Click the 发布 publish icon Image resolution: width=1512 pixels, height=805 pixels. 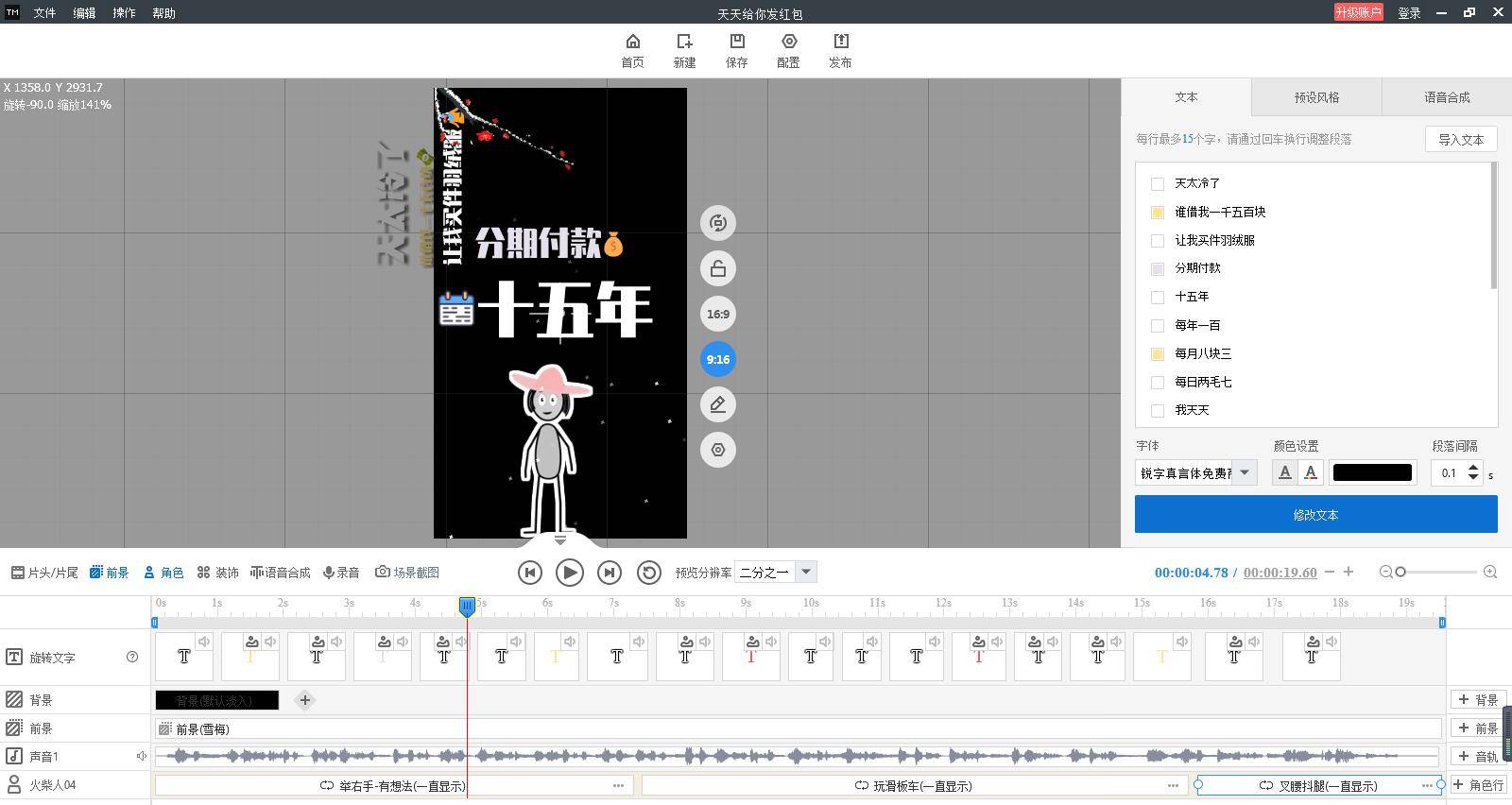pos(840,50)
